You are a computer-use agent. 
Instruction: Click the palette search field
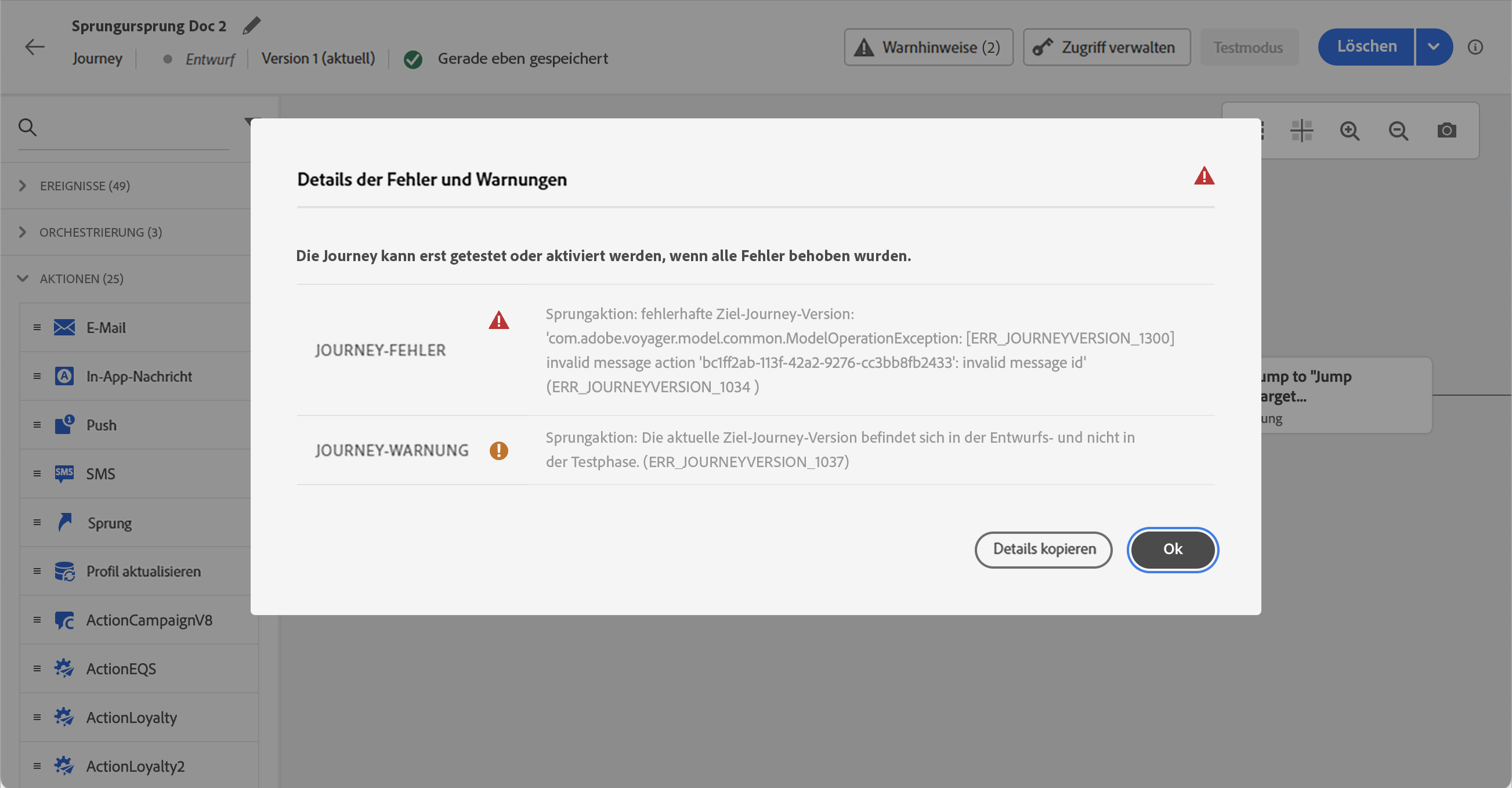click(135, 128)
